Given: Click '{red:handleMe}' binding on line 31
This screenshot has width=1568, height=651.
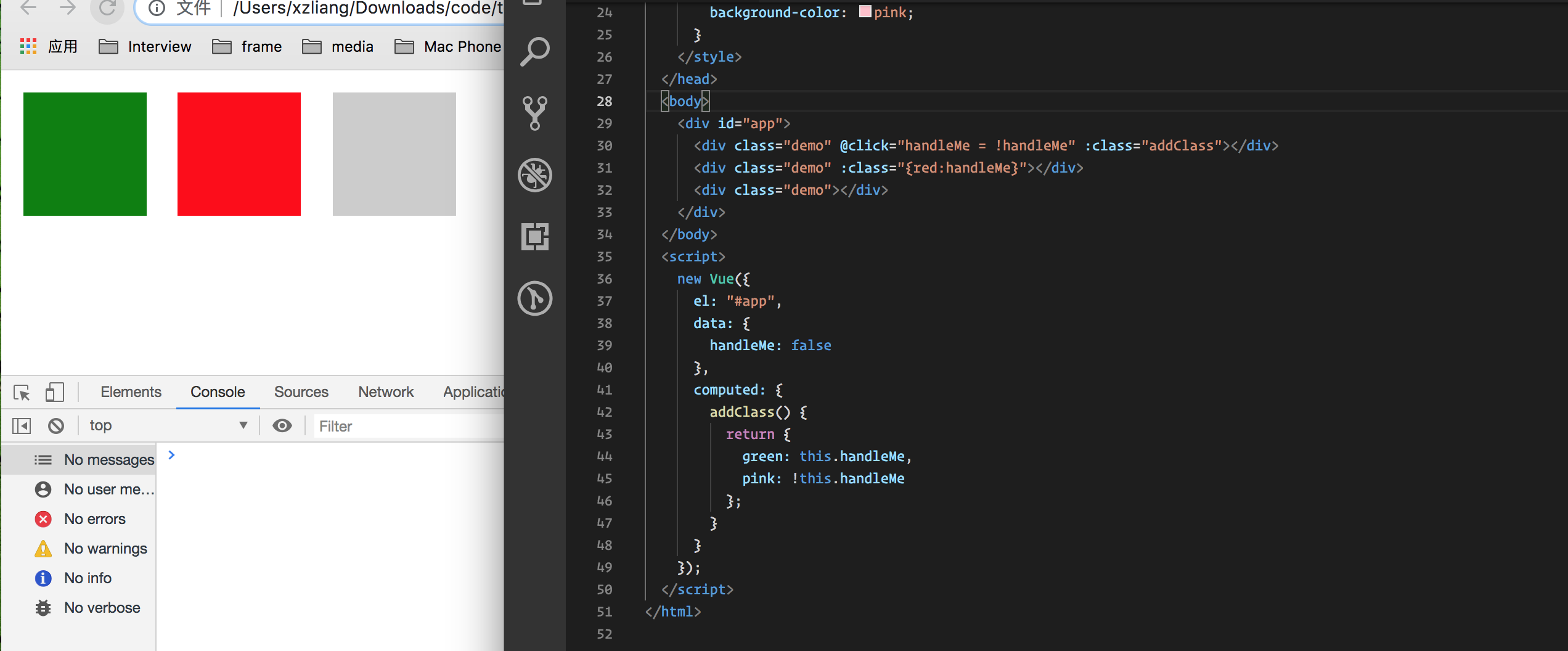Looking at the screenshot, I should coord(962,168).
